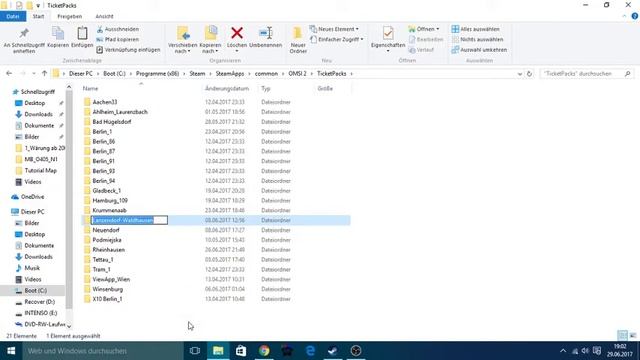Viewport: 640px width, 360px height.
Task: Open the Datei tab
Action: tap(13, 16)
